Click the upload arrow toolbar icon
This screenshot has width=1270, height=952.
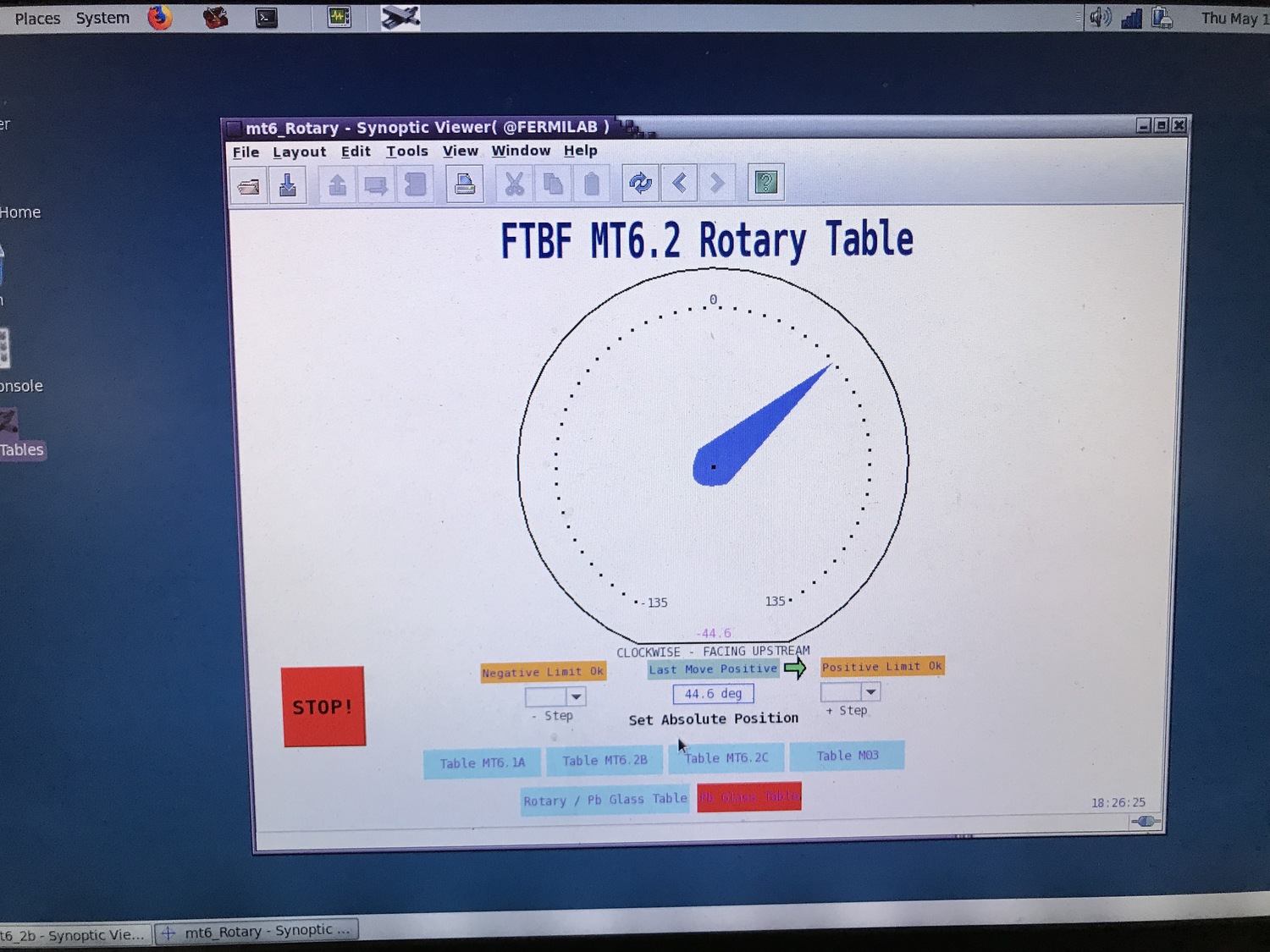click(337, 184)
